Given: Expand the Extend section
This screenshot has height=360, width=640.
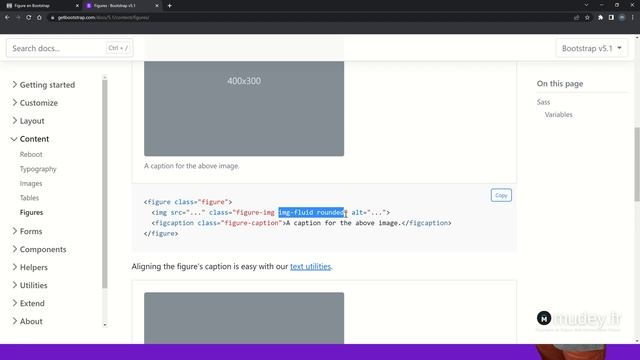Looking at the screenshot, I should click(28, 303).
